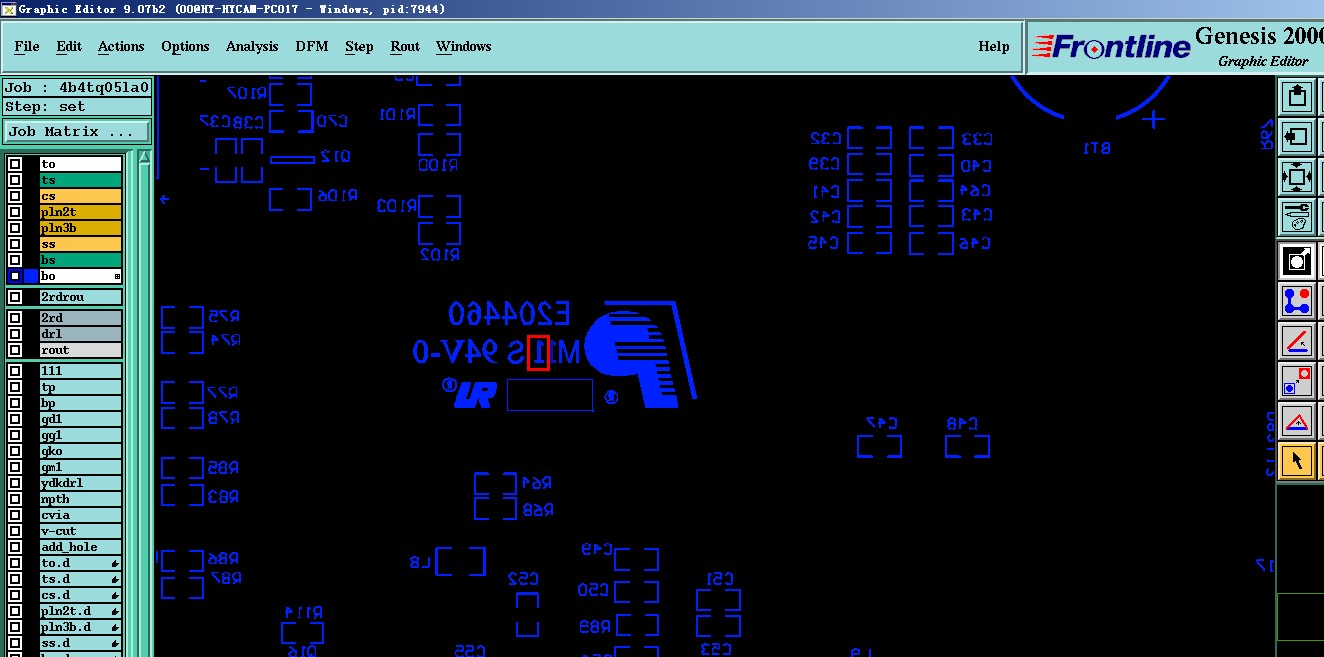Viewport: 1324px width, 657px height.
Task: Open the Help menu
Action: point(993,46)
